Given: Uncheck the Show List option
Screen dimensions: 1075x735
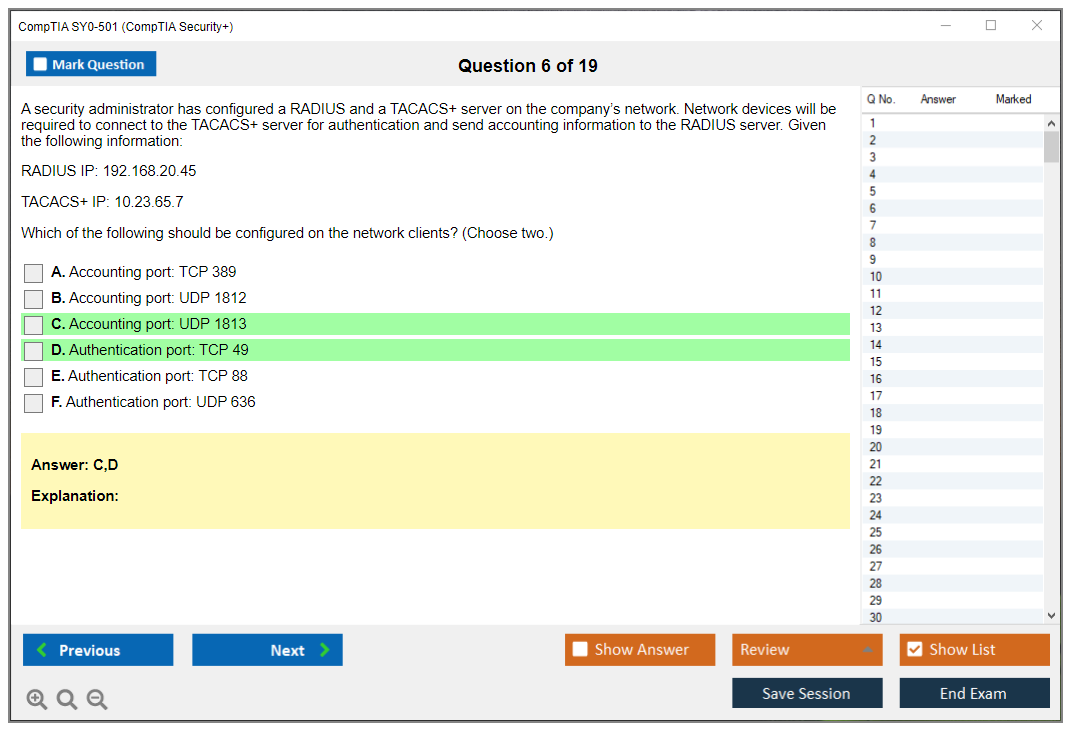Looking at the screenshot, I should coord(914,650).
